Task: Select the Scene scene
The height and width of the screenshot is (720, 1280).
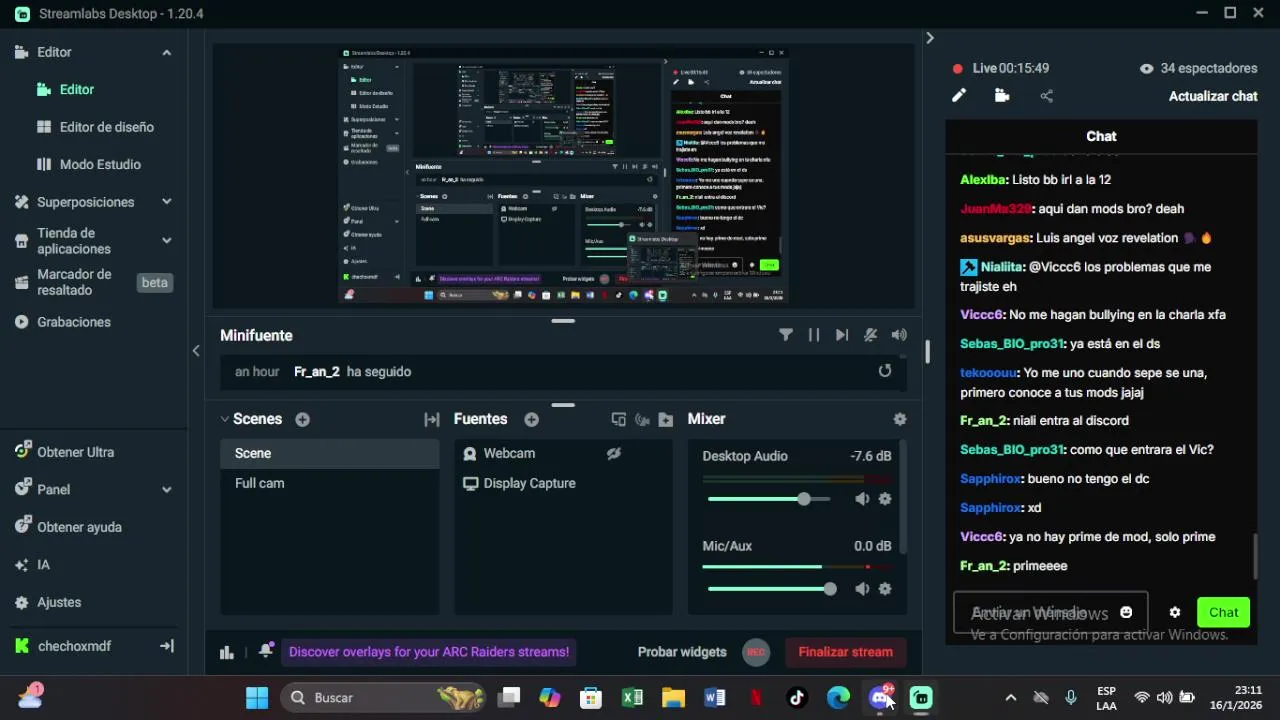Action: click(x=330, y=453)
